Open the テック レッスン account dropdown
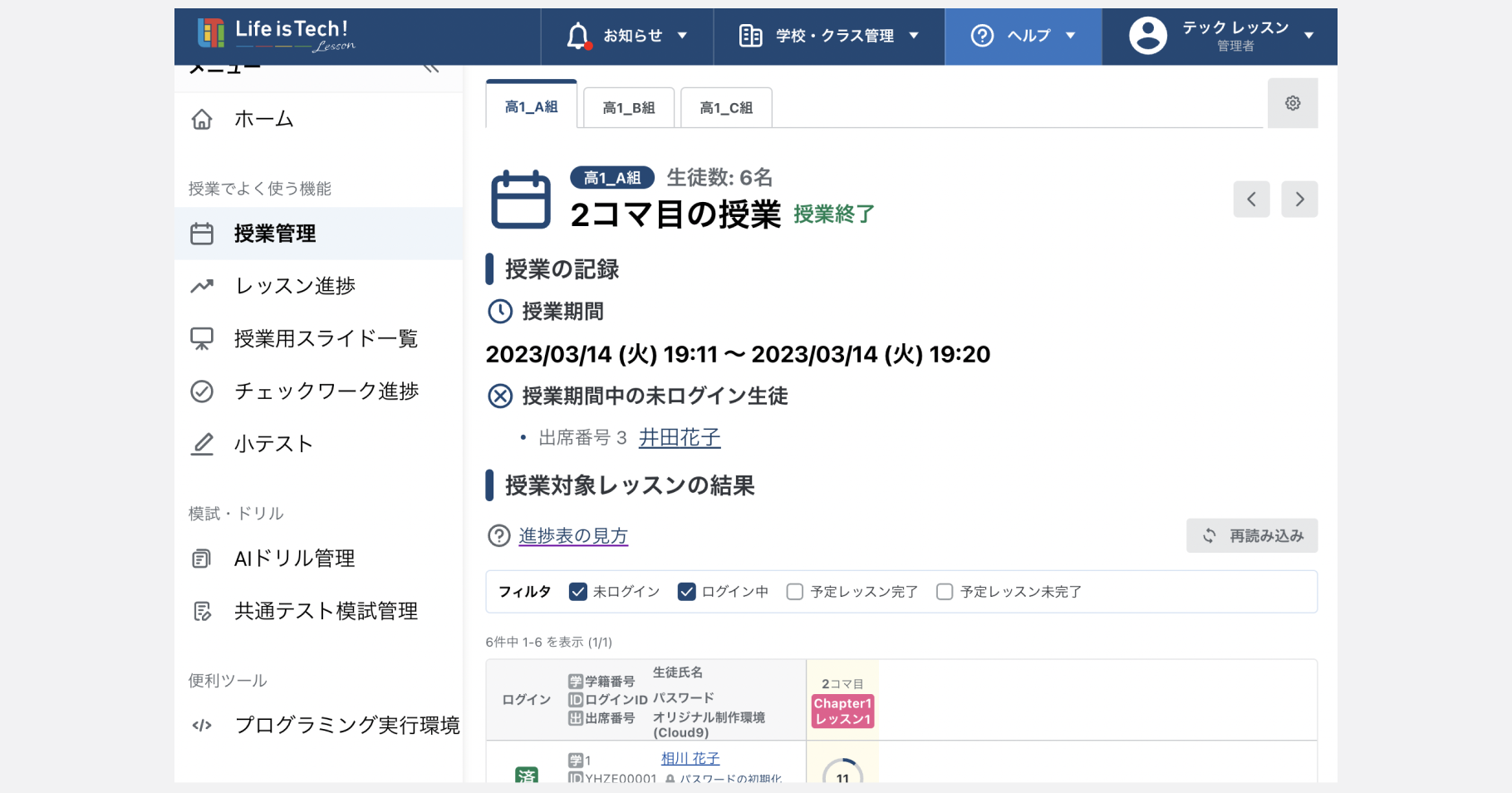This screenshot has height=793, width=1512. tap(1220, 36)
